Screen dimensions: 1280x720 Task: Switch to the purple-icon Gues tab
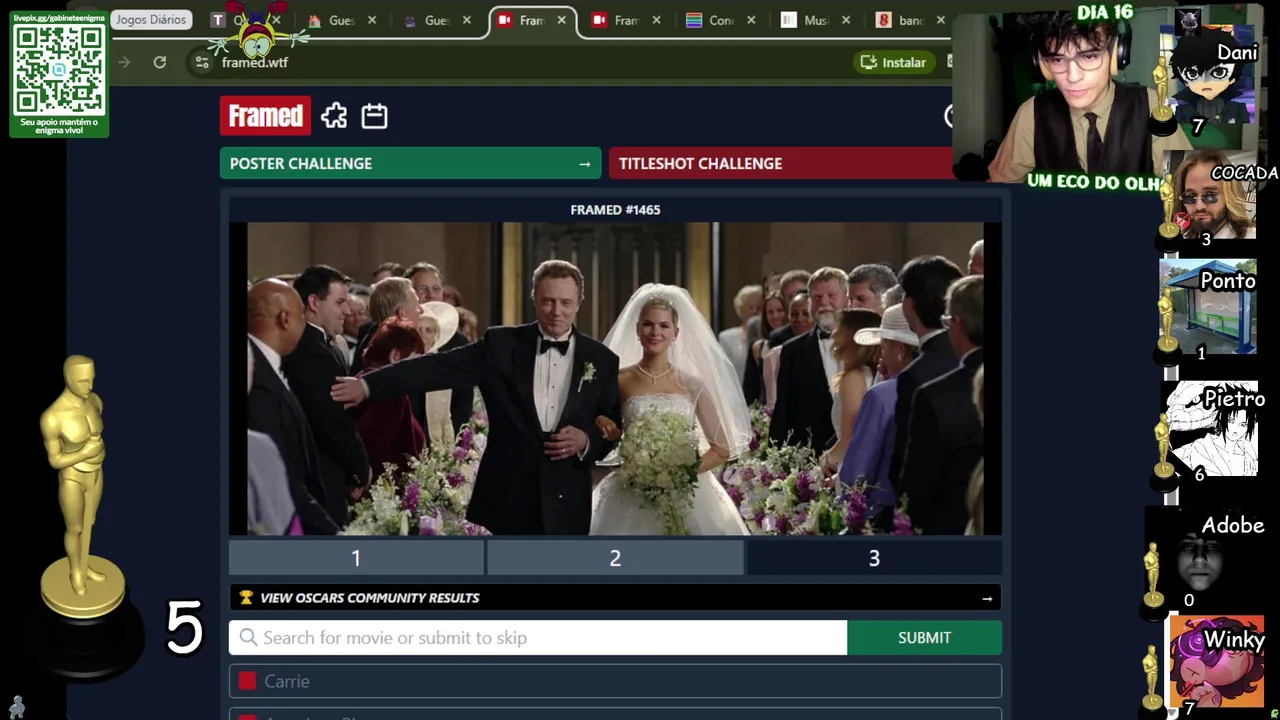click(434, 20)
